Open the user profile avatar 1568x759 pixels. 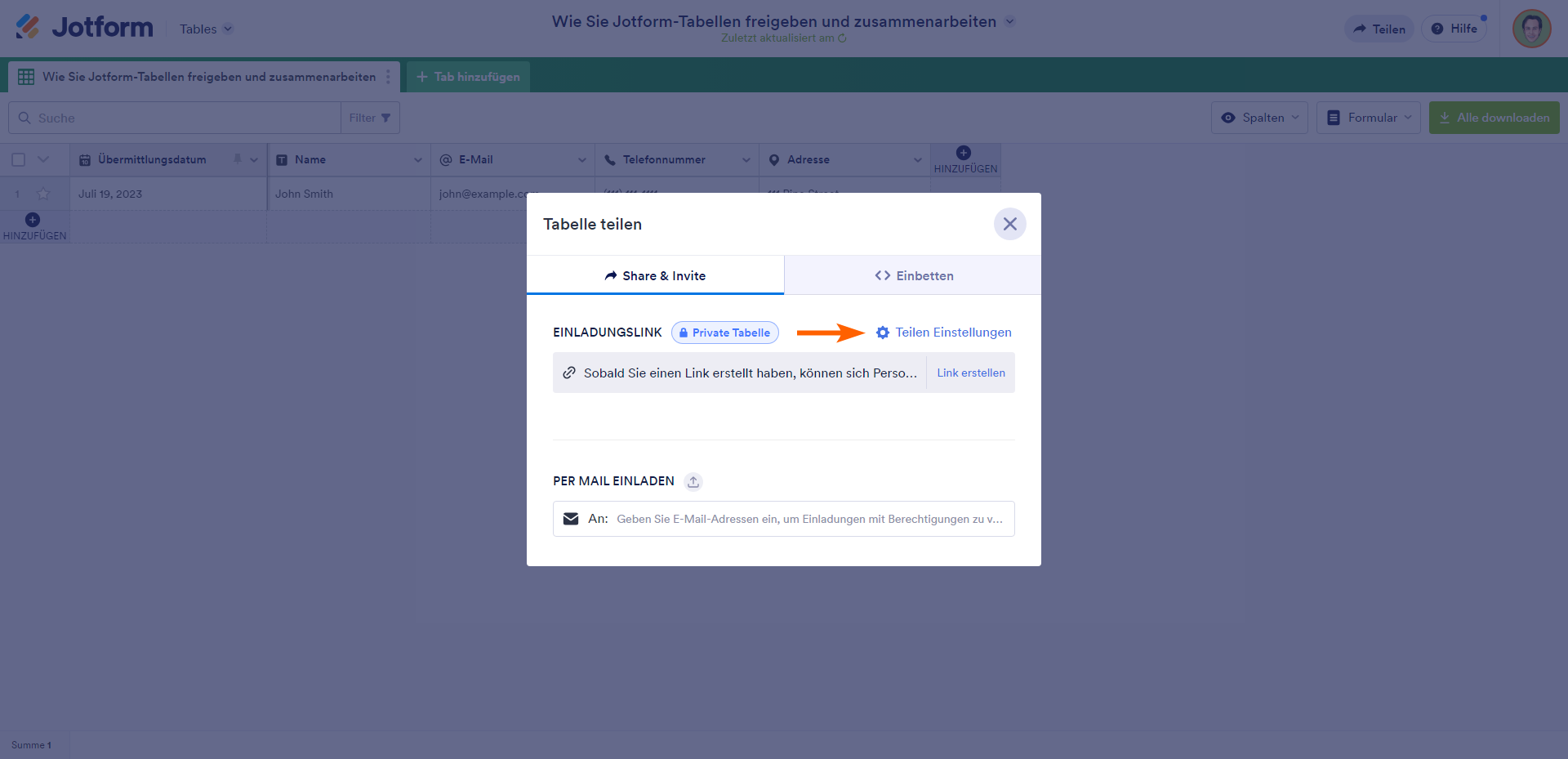coord(1531,29)
